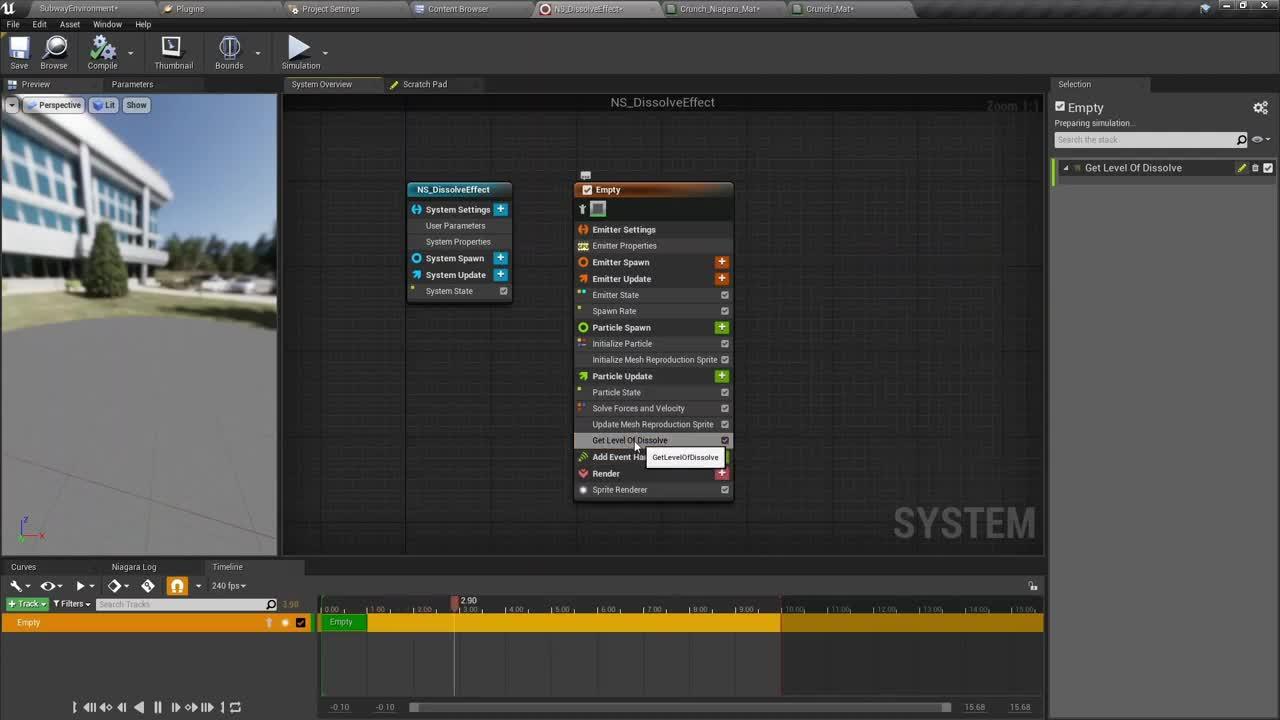Add module to System Settings
This screenshot has height=720, width=1280.
500,209
